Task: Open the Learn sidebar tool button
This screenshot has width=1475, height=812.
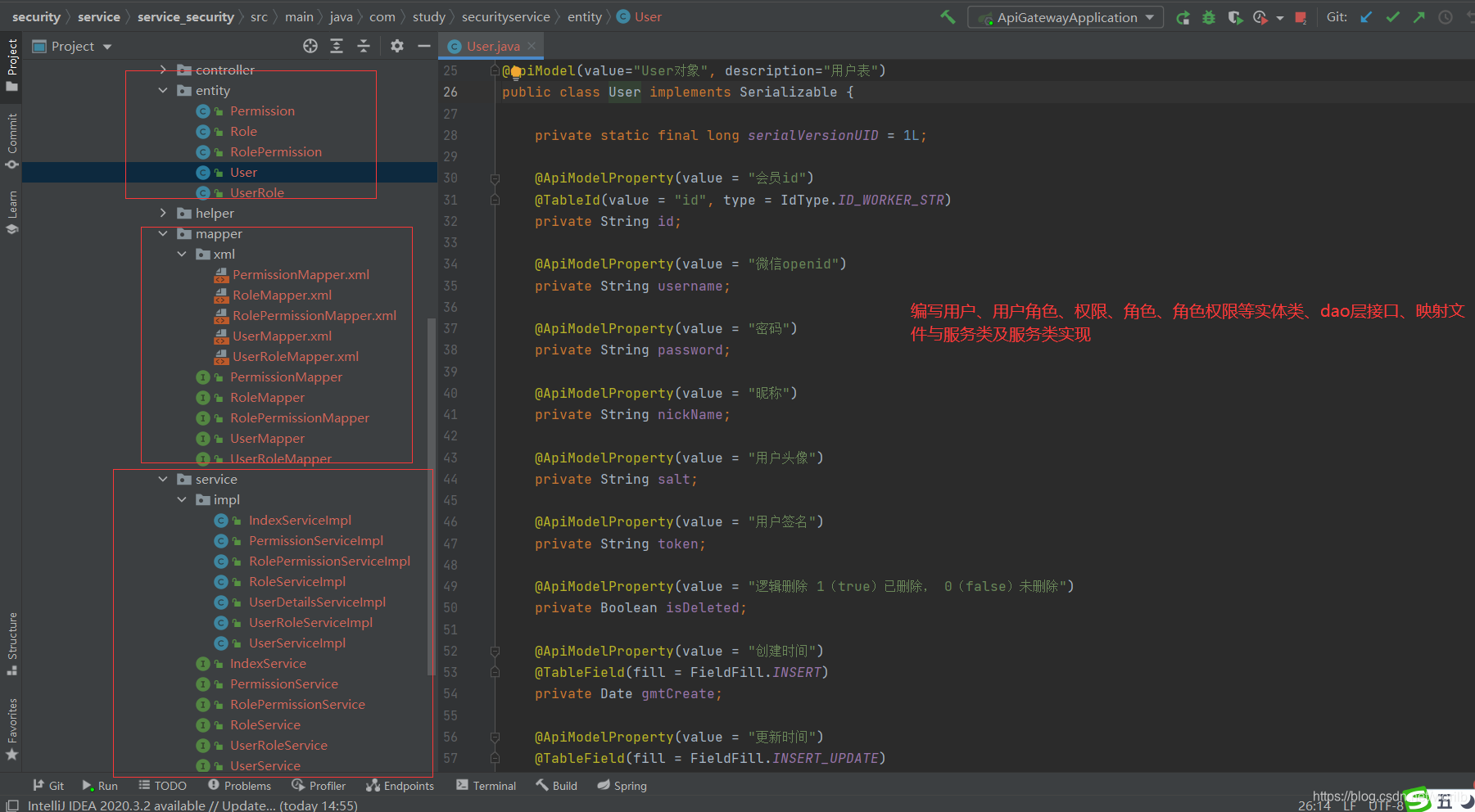Action: click(11, 211)
